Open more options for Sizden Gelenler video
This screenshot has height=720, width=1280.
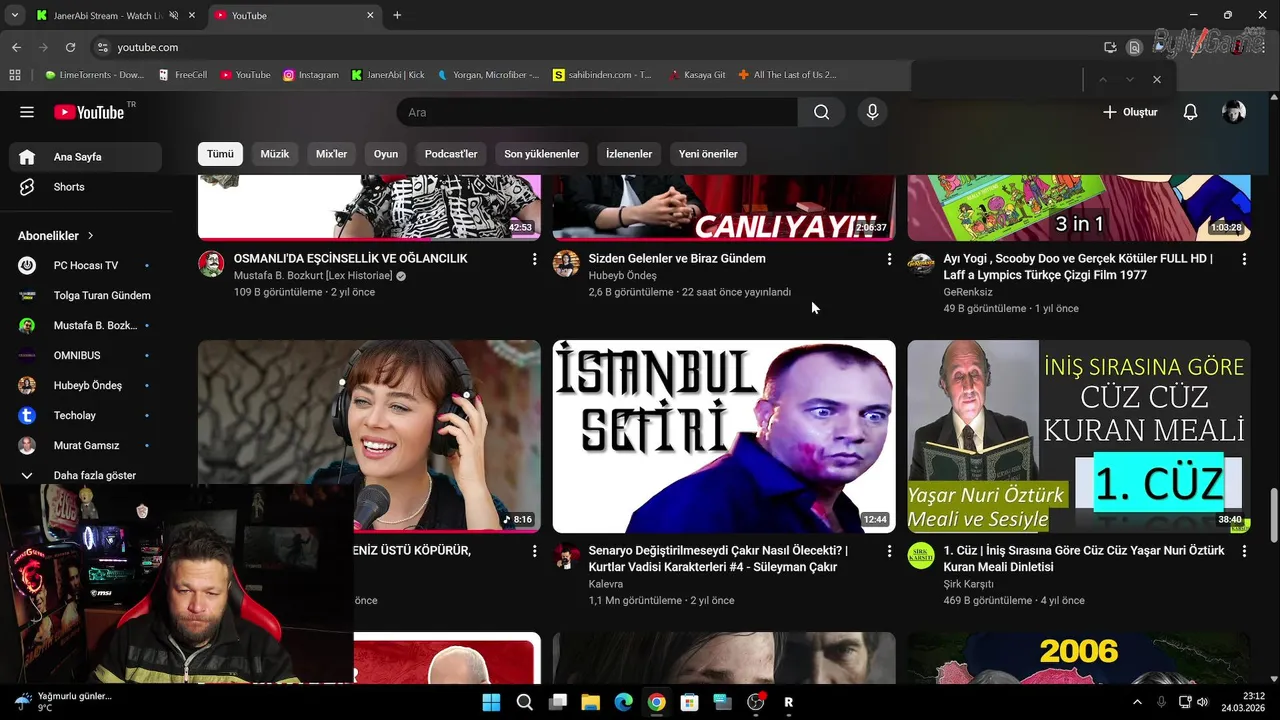pos(889,259)
